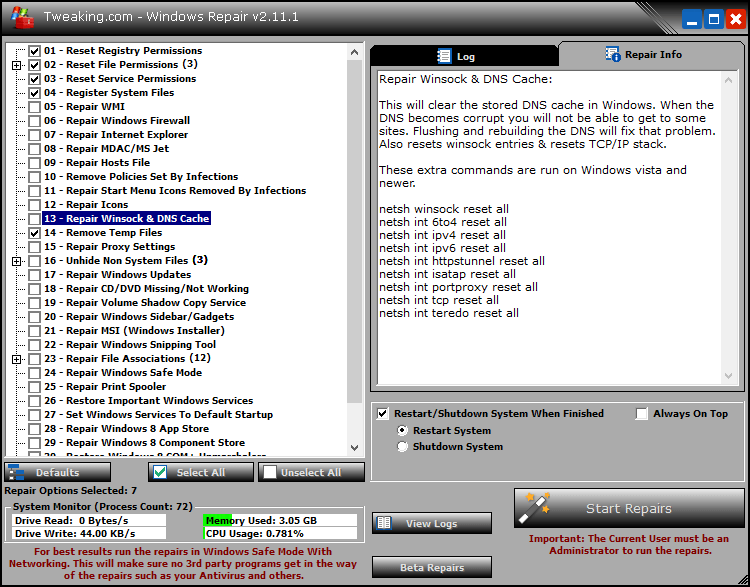Click the empty box icon on Unselect All
The width and height of the screenshot is (750, 587).
click(270, 472)
